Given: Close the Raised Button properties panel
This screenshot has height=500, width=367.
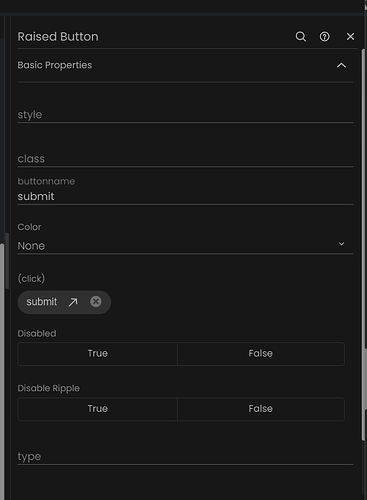Looking at the screenshot, I should [350, 36].
